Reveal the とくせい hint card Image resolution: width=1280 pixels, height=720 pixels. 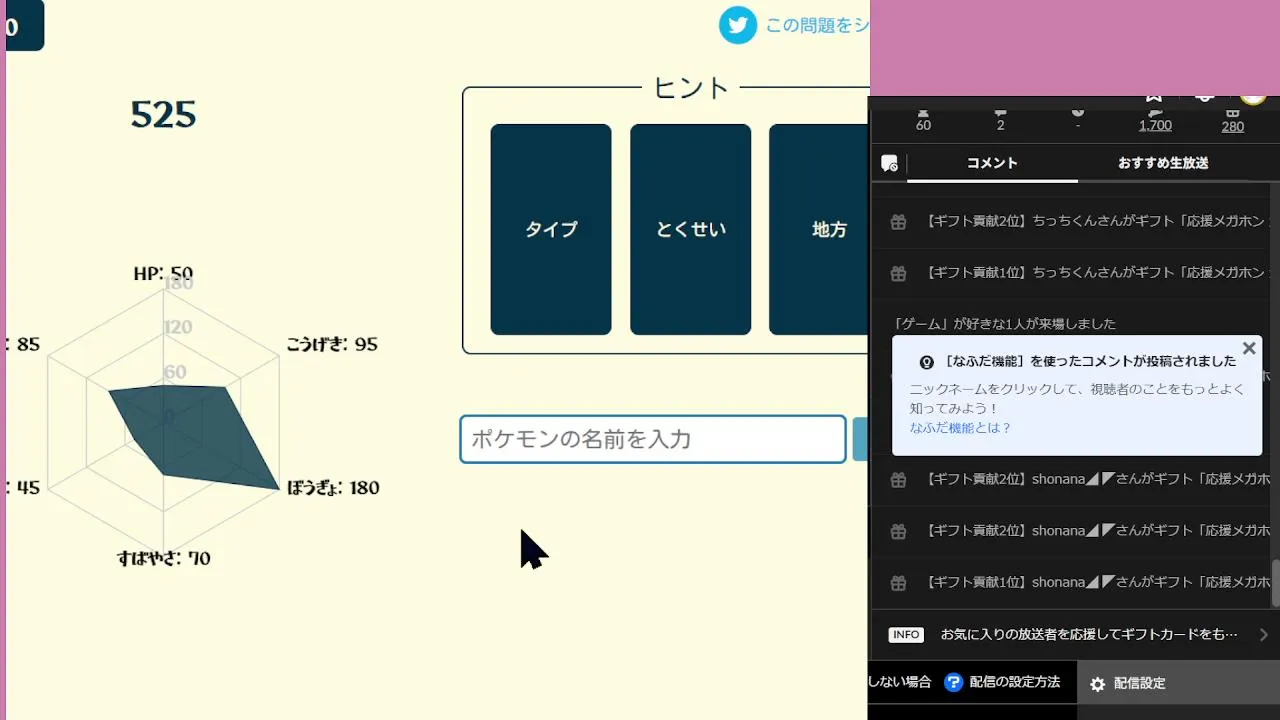pyautogui.click(x=690, y=229)
